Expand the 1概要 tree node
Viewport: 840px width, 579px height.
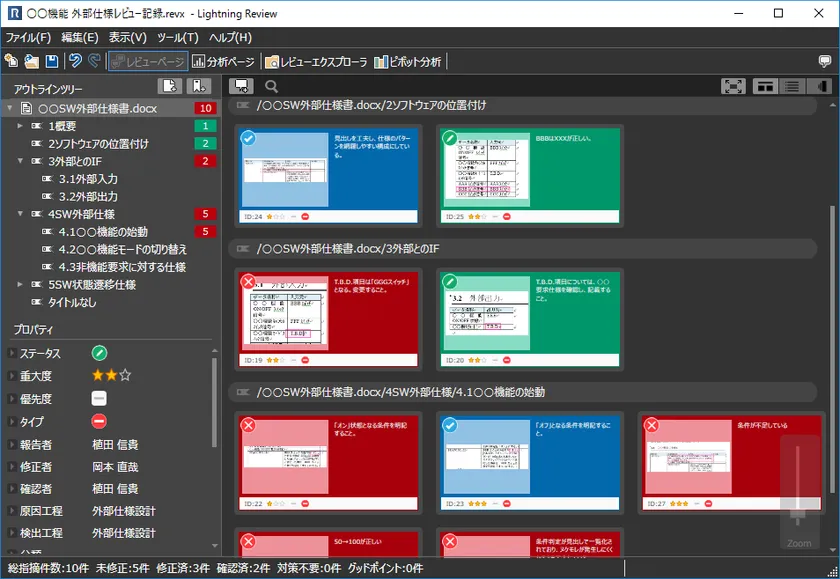[21, 126]
